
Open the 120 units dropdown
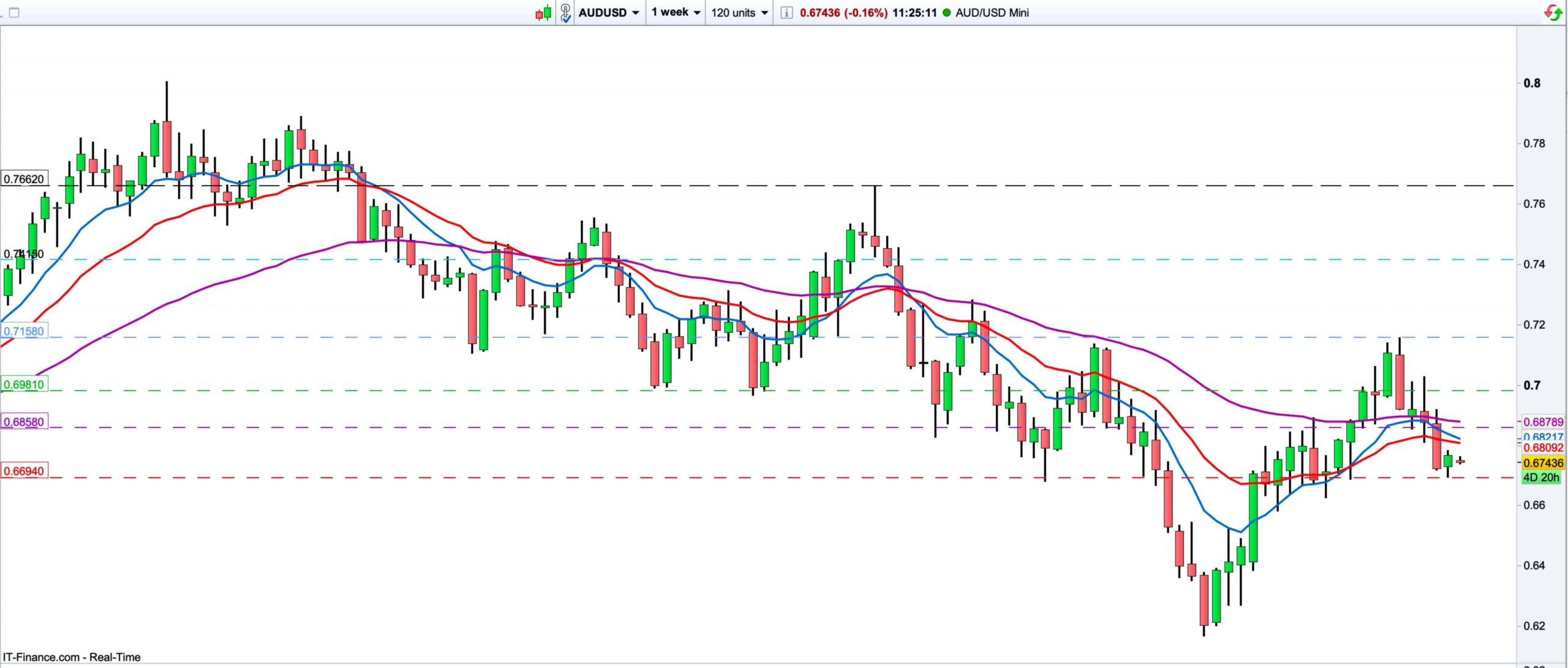[x=739, y=12]
